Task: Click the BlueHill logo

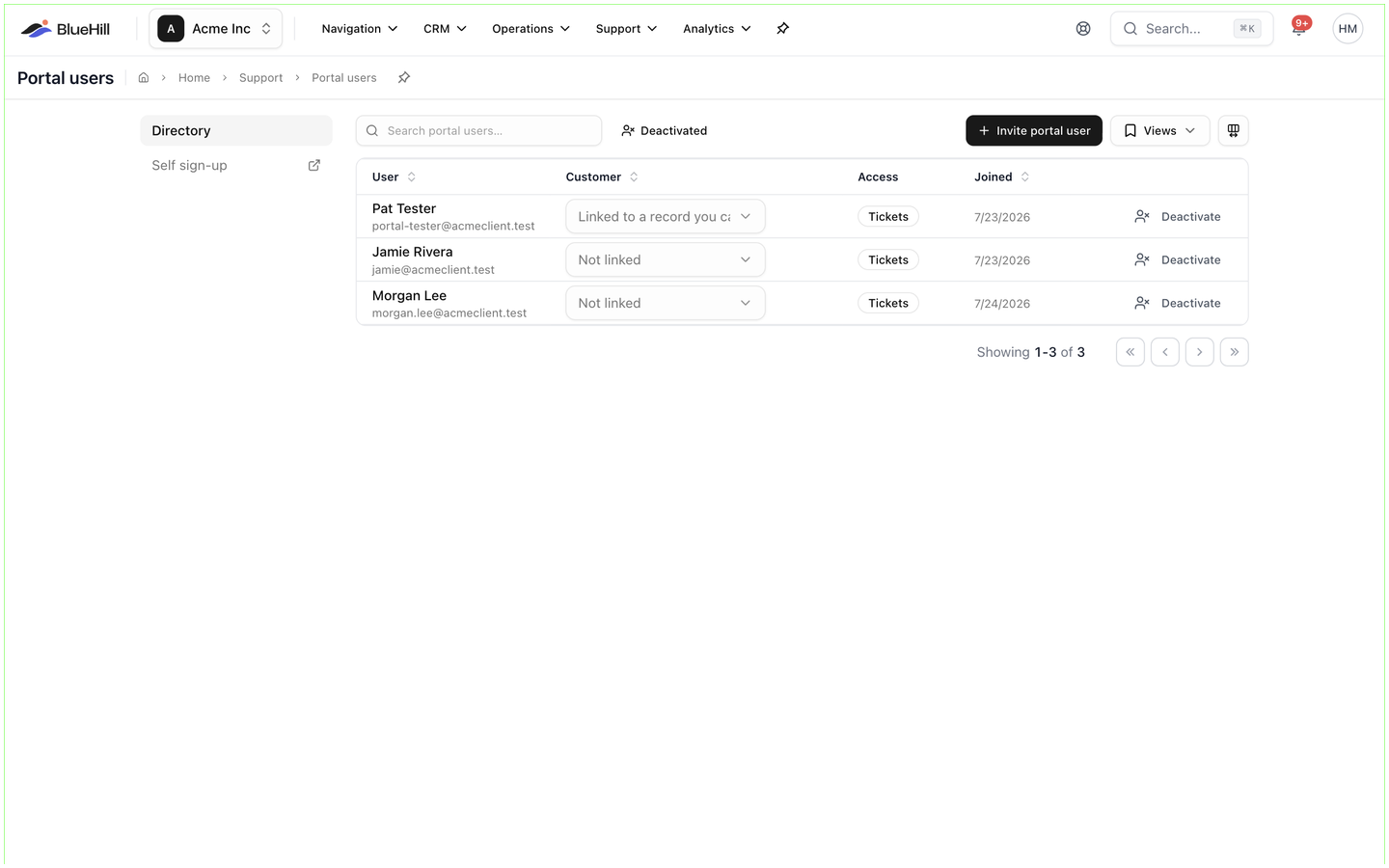Action: tap(66, 29)
